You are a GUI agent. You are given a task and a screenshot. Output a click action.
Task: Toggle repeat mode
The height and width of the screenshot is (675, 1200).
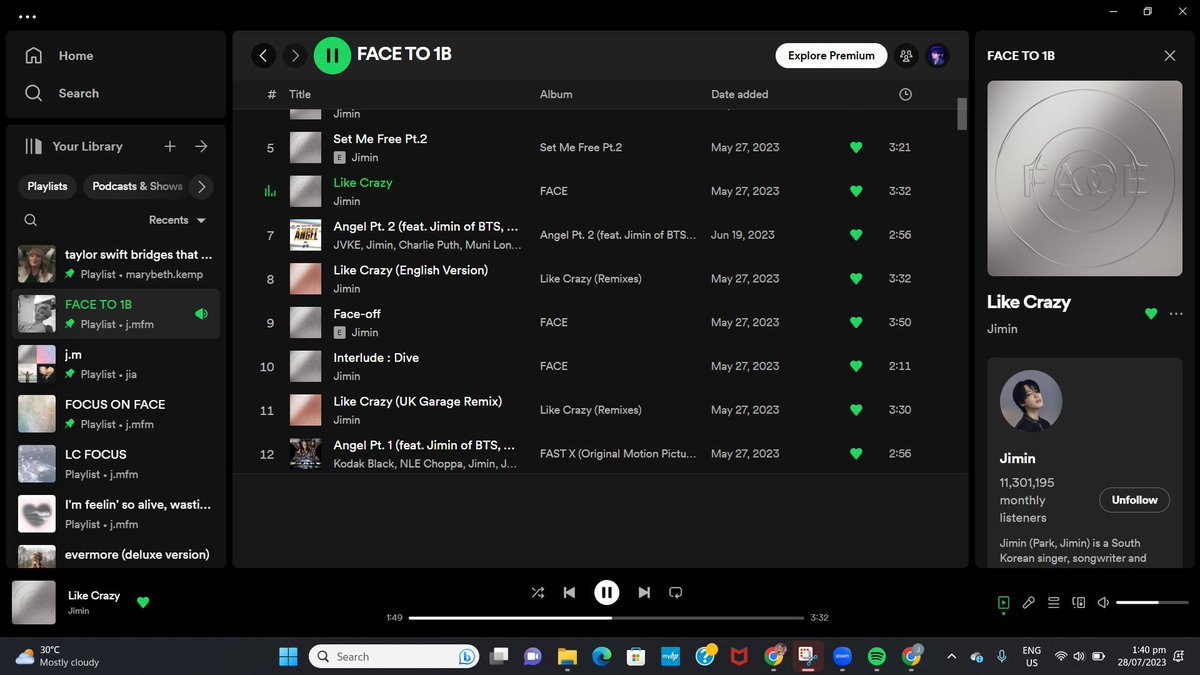(675, 592)
